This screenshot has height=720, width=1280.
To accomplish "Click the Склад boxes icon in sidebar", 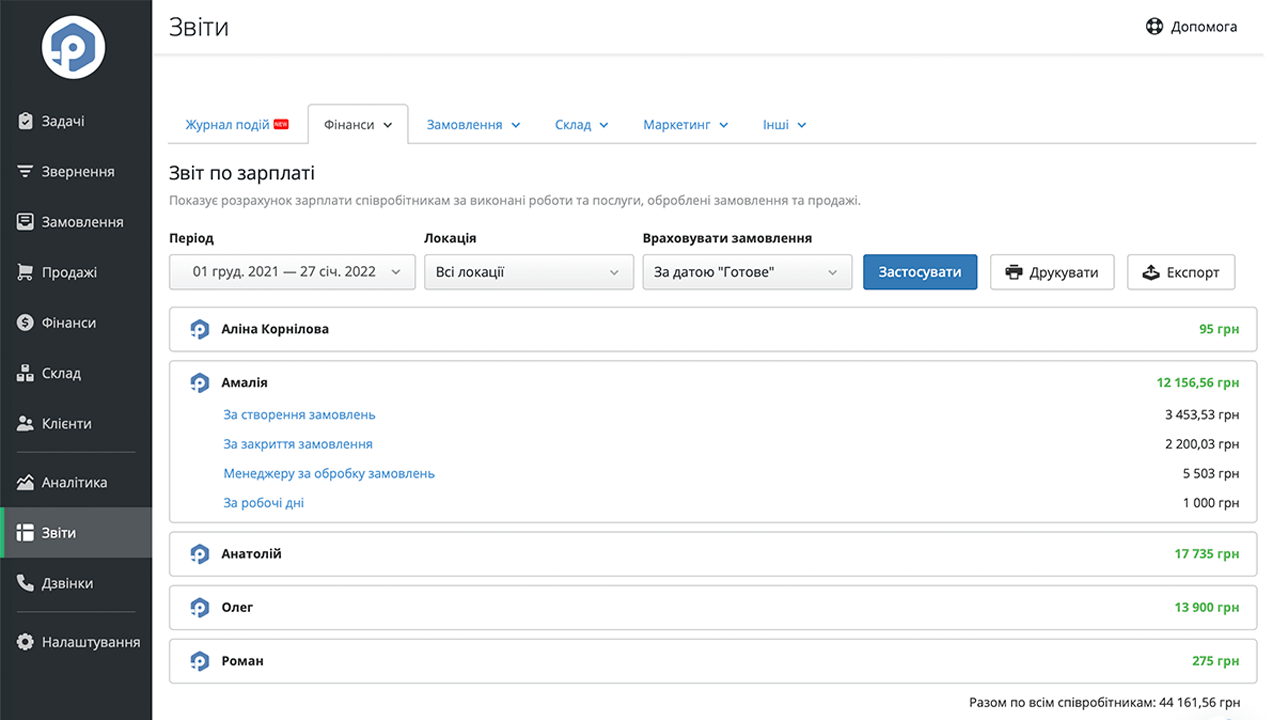I will 26,373.
